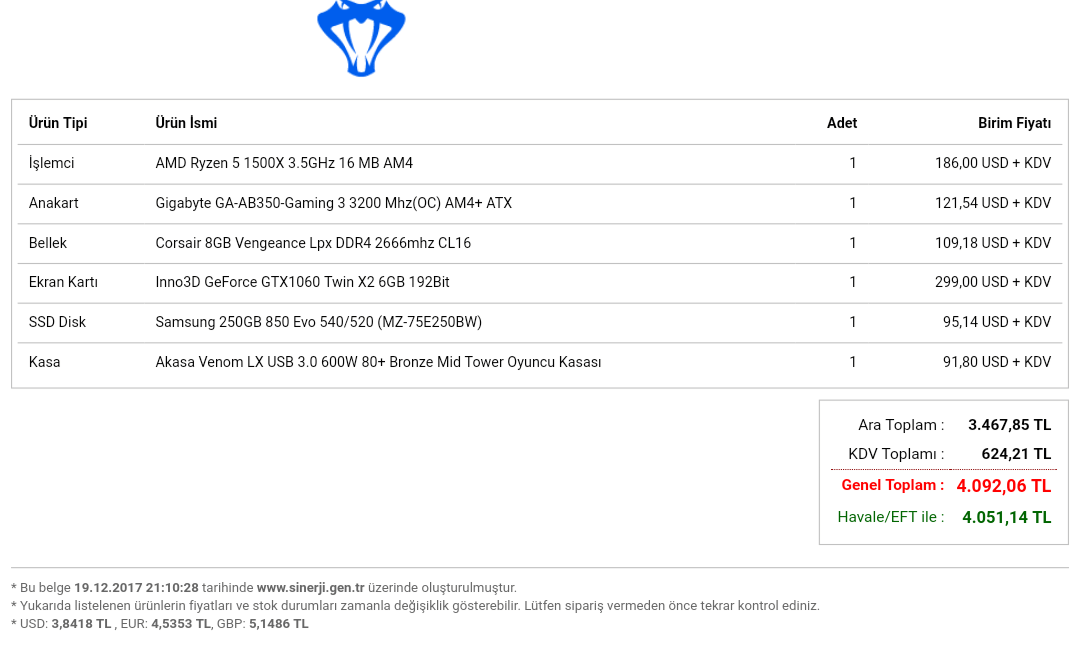
Task: Click the price '91,80 USD + KDV'
Action: (x=997, y=361)
